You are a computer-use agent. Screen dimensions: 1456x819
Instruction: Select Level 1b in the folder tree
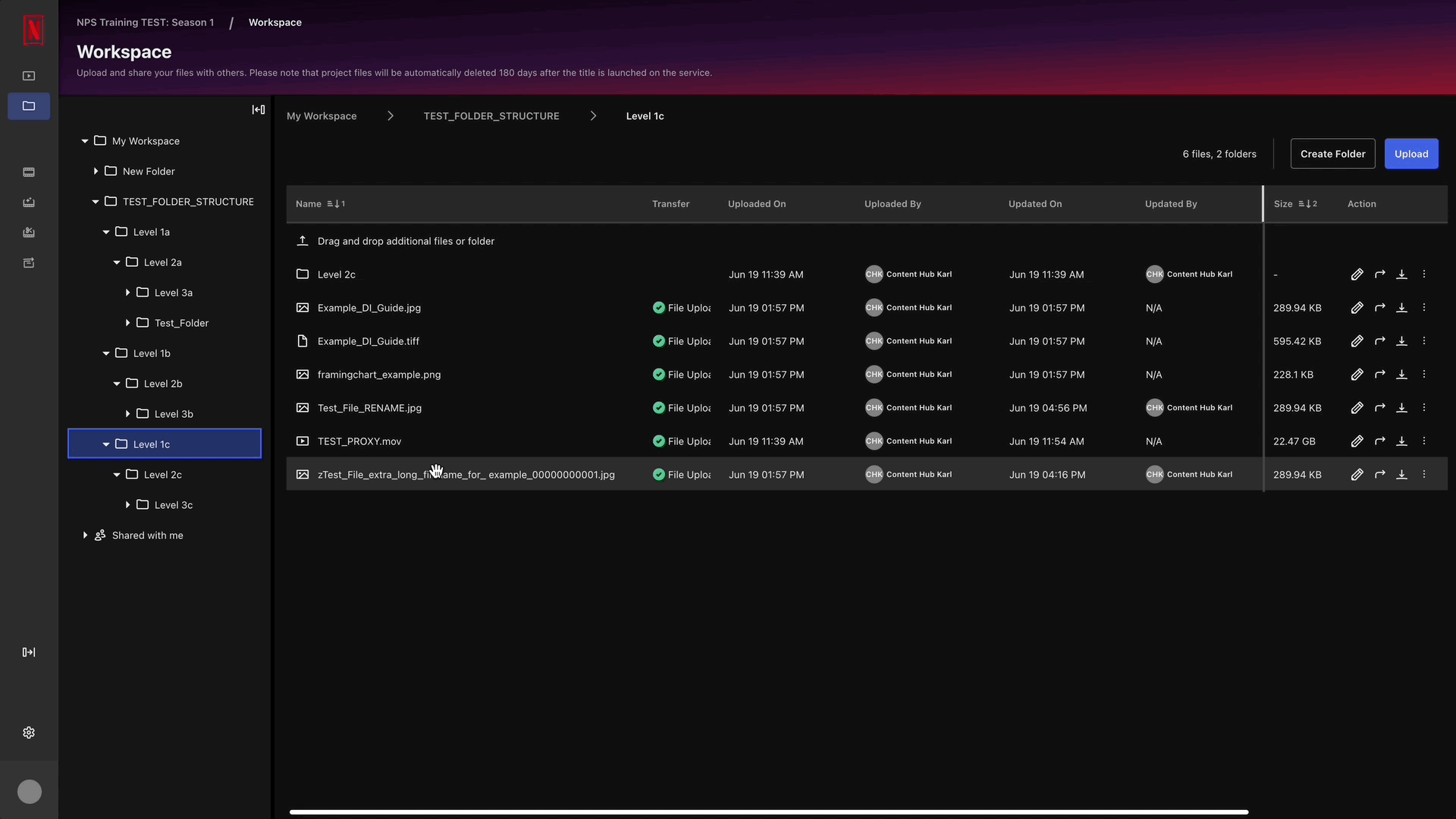click(150, 353)
